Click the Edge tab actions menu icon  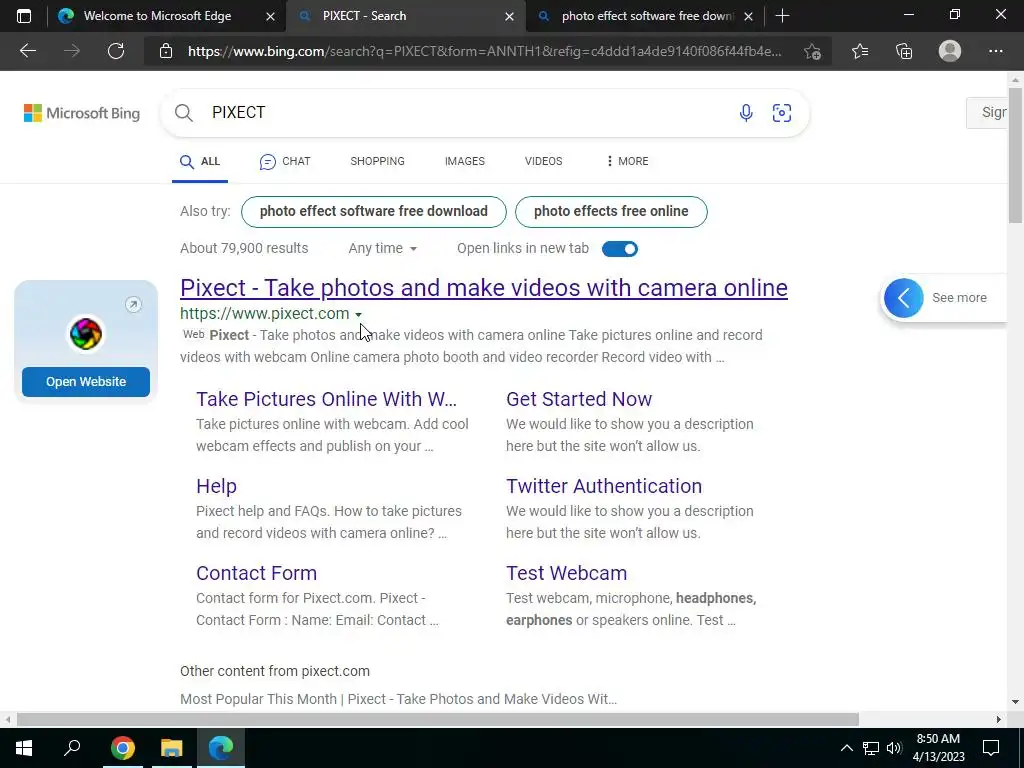click(24, 16)
